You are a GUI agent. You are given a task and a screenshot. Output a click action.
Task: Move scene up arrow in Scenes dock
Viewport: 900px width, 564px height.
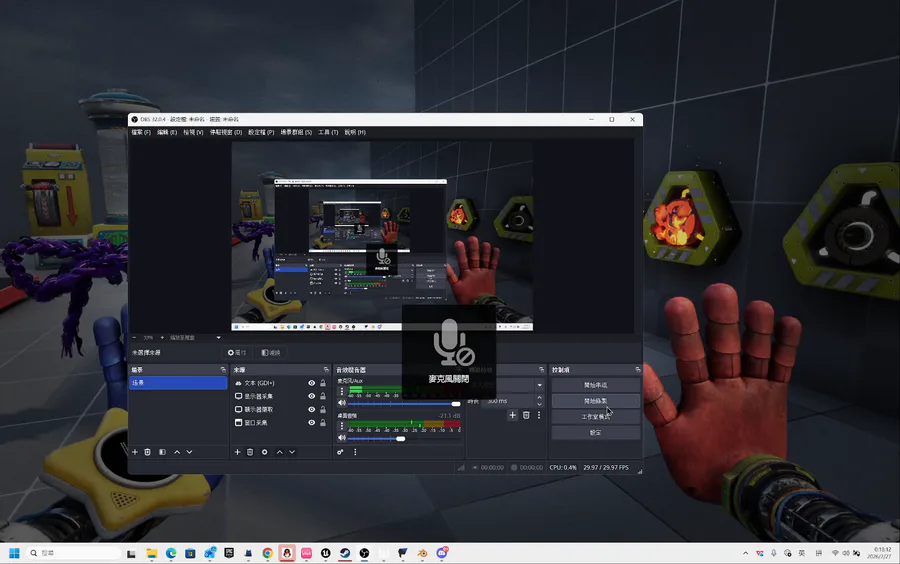point(177,452)
